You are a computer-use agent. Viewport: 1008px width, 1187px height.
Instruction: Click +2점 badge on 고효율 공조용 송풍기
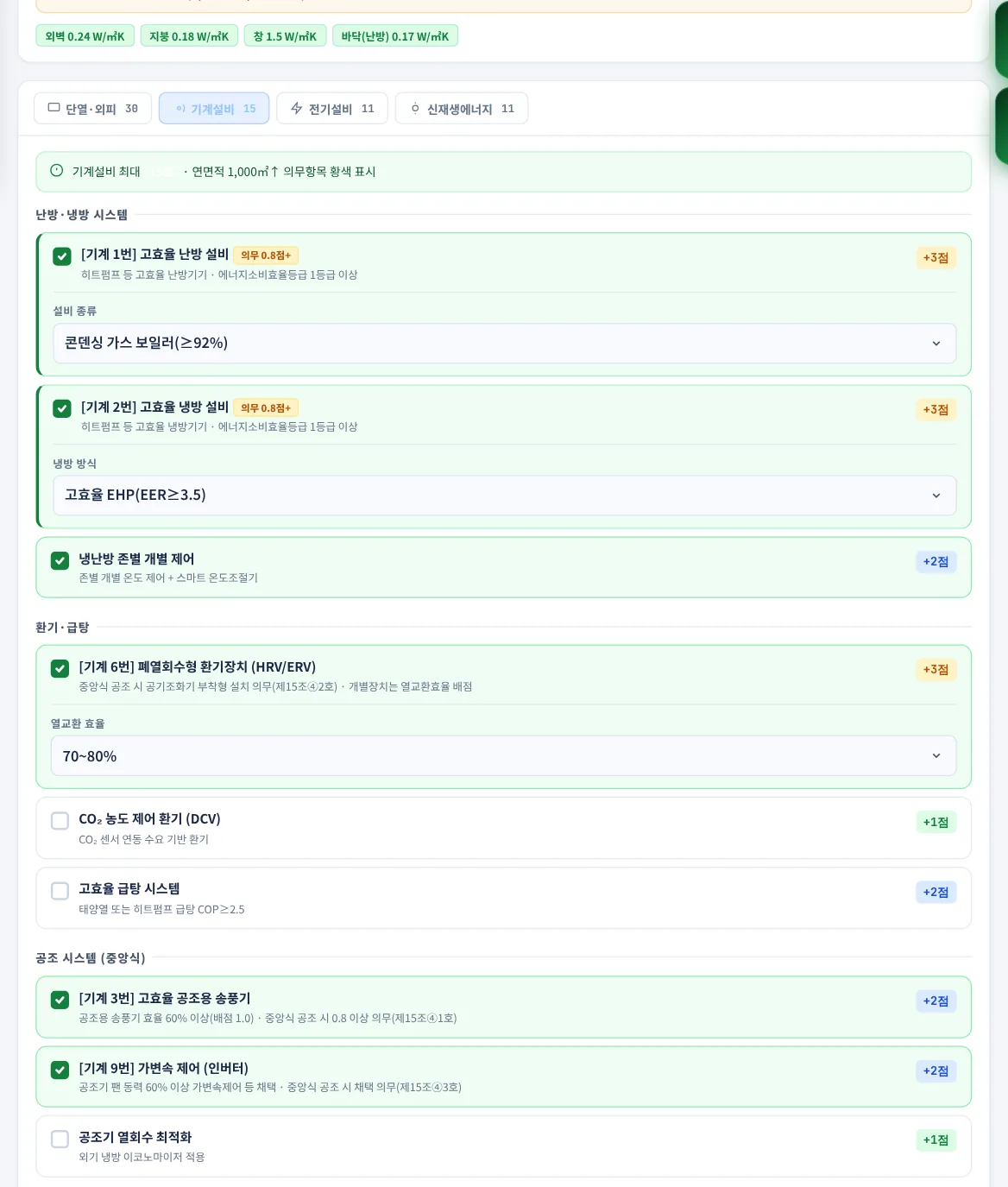[x=936, y=1001]
